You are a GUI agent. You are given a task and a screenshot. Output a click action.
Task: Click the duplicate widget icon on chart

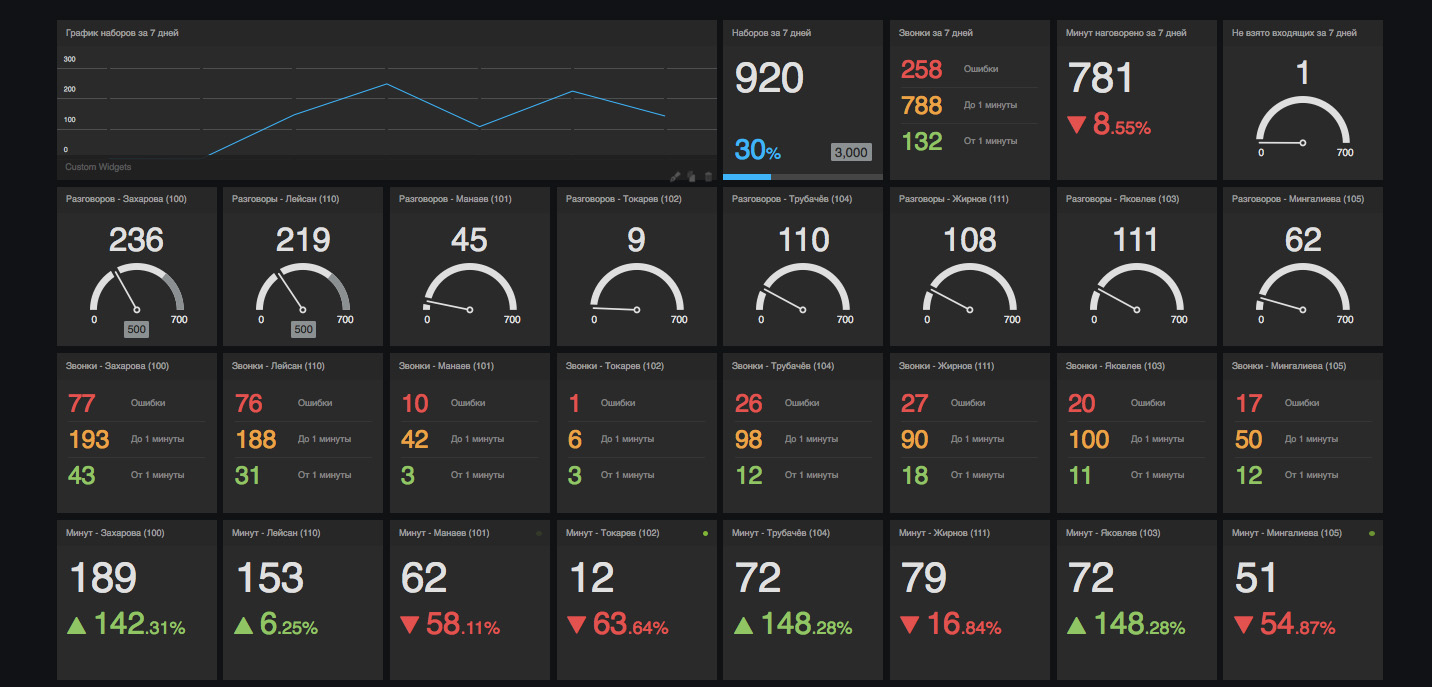[x=692, y=176]
